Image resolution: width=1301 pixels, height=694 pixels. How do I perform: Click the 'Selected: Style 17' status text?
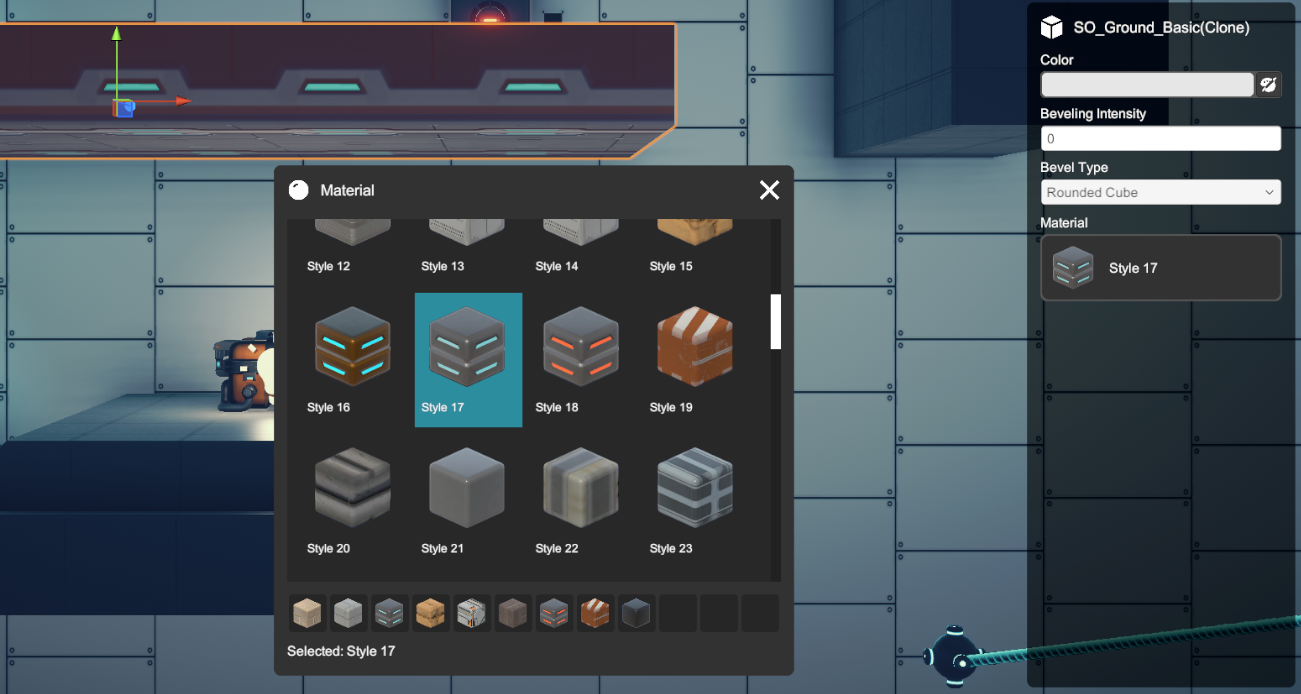coord(341,651)
